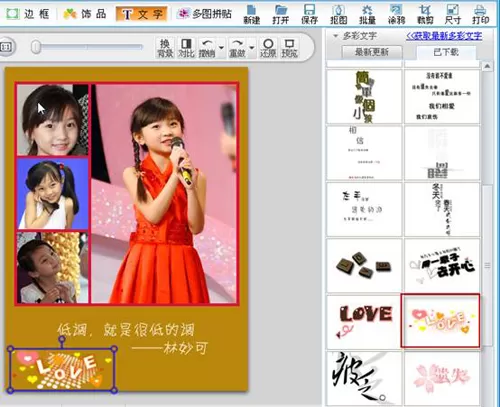Image resolution: width=500 pixels, height=407 pixels.
Task: Click the sticker's bottom-left resize handle
Action: [x=10, y=390]
